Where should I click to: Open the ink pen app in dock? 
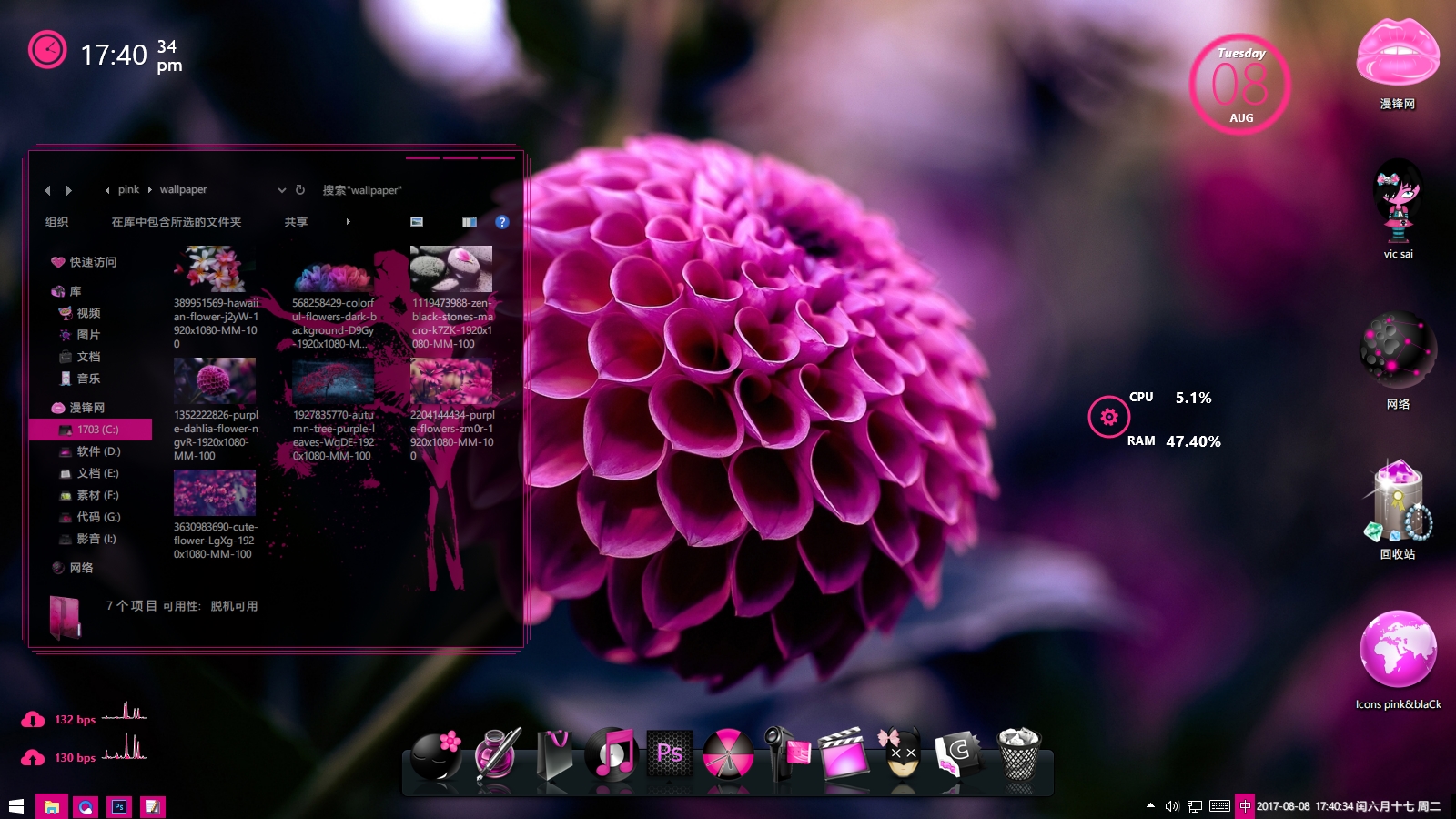tap(497, 753)
